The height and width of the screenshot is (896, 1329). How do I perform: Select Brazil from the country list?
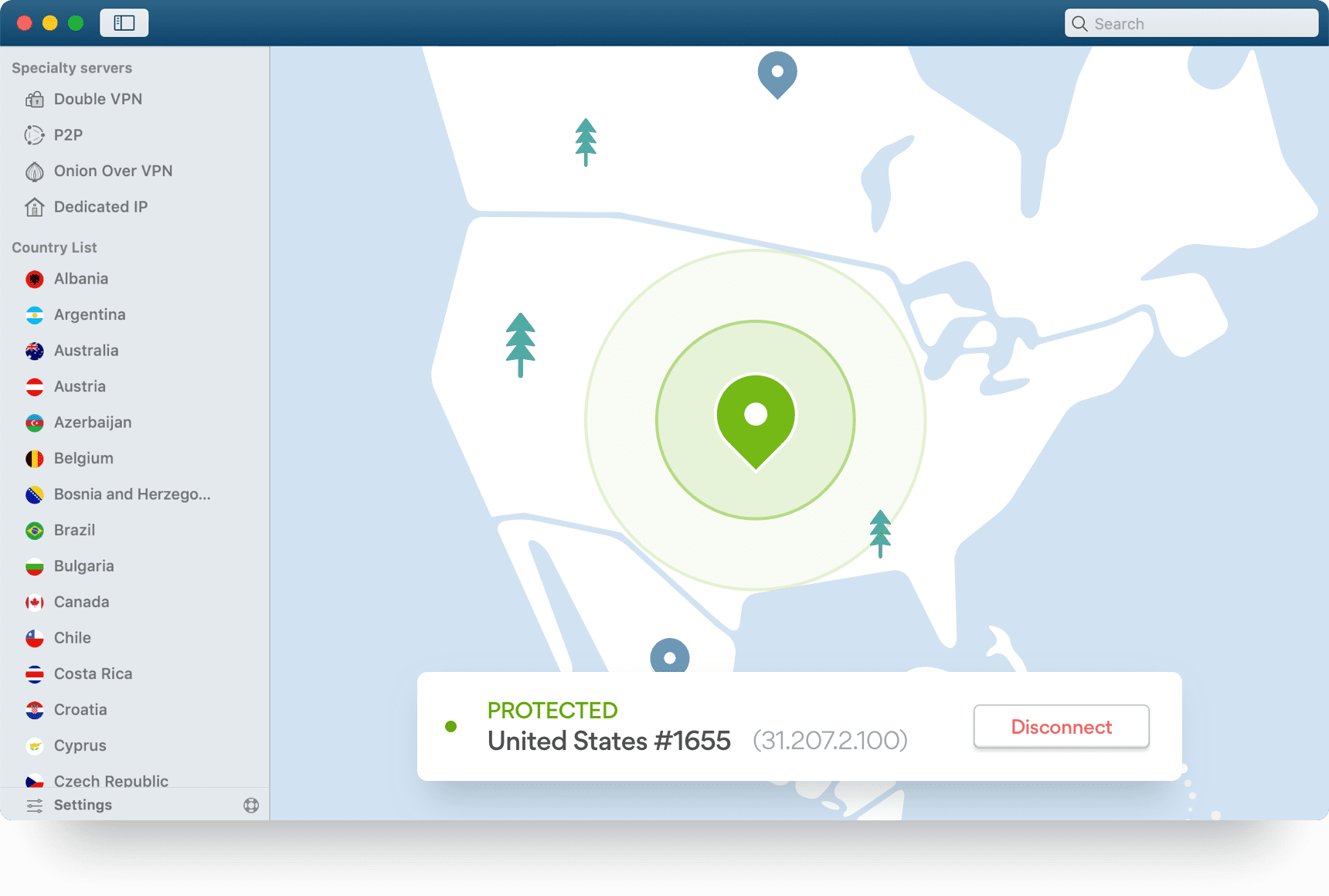click(x=74, y=530)
